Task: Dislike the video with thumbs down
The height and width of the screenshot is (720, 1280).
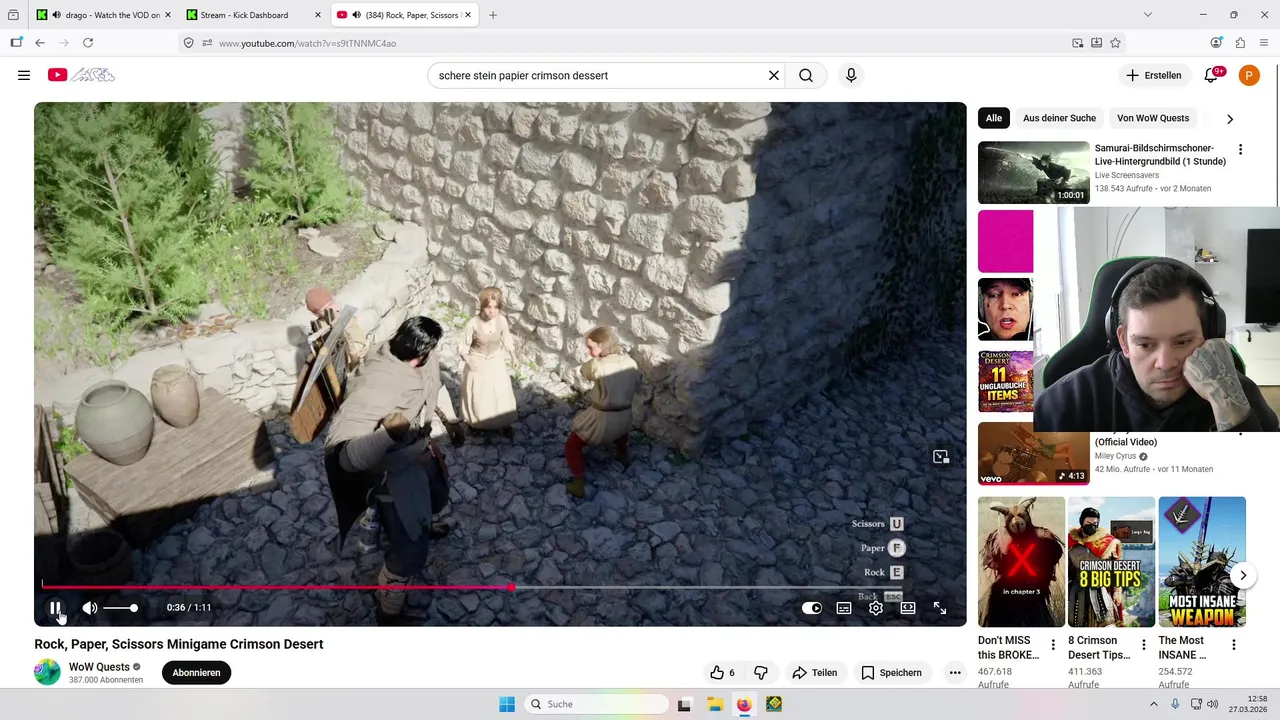Action: pyautogui.click(x=761, y=673)
